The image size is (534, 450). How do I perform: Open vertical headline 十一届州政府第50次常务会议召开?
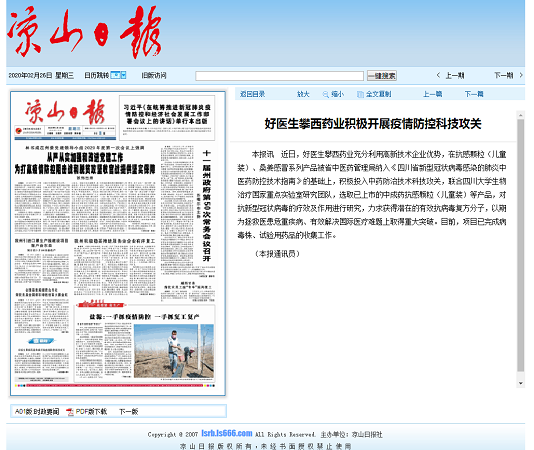207,206
